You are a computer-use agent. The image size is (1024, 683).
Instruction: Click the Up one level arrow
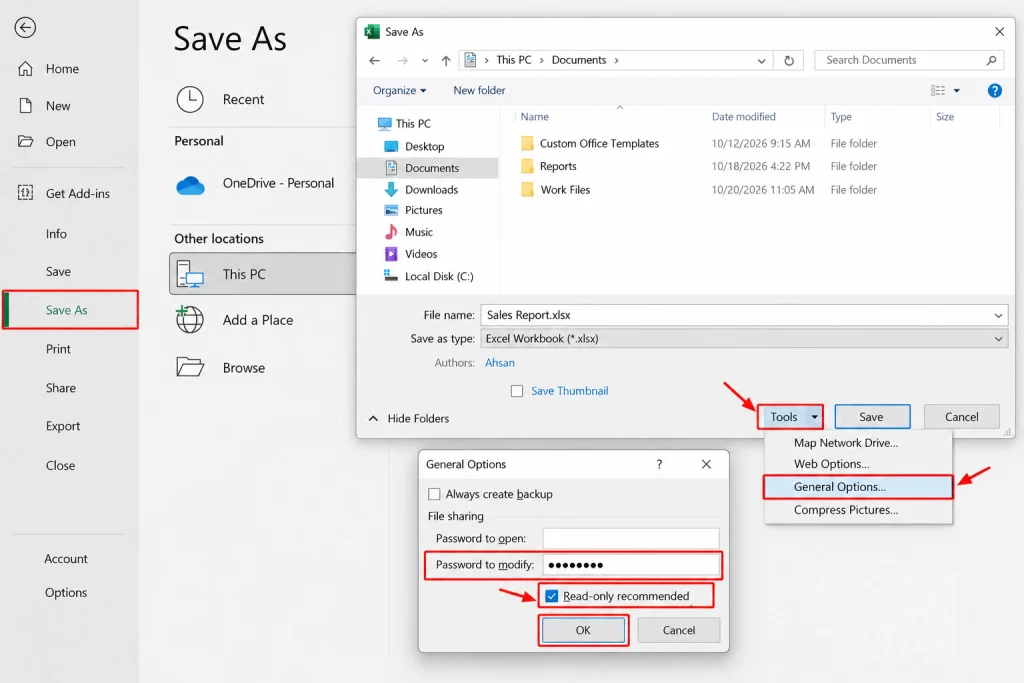click(446, 61)
